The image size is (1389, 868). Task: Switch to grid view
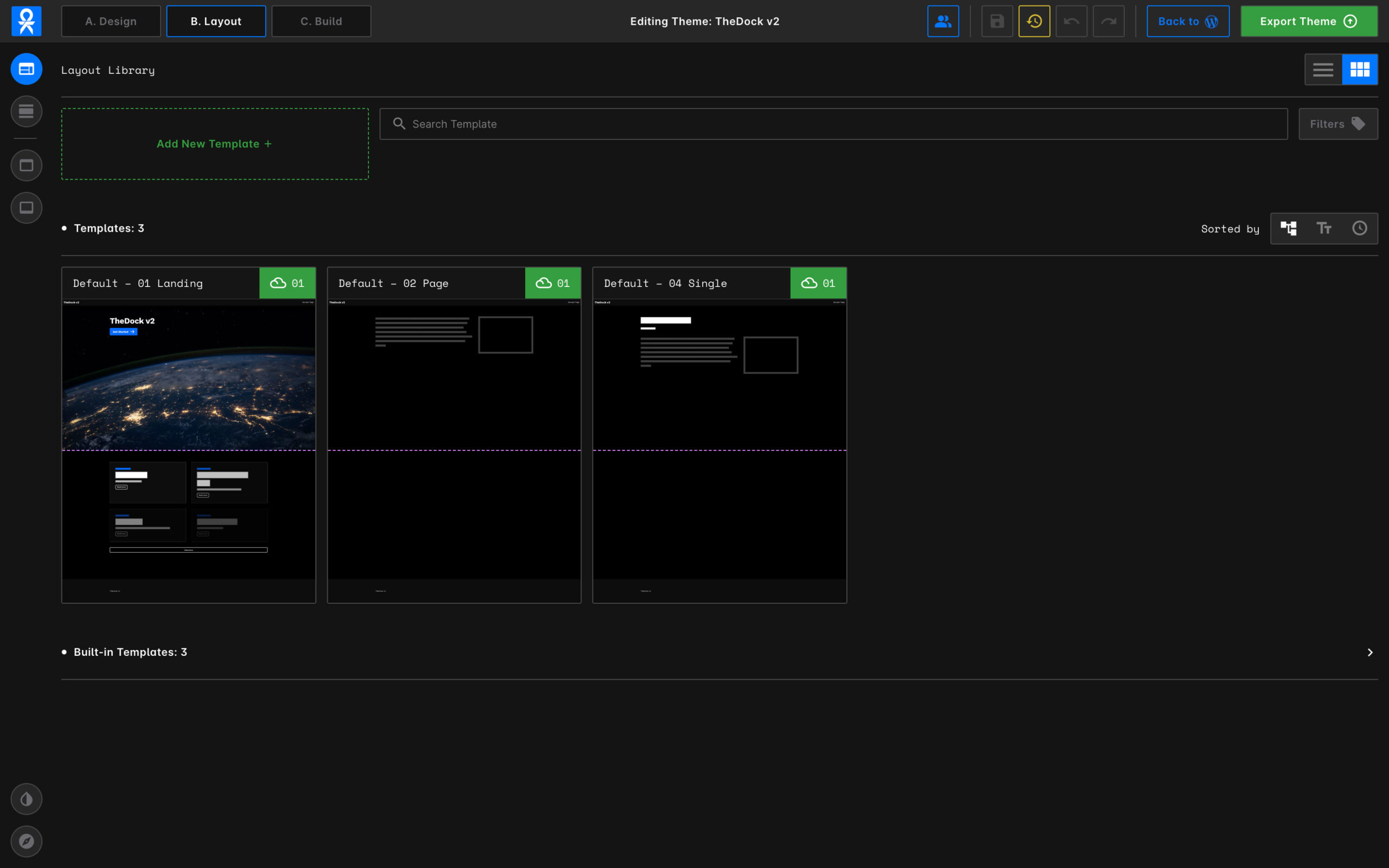point(1359,69)
